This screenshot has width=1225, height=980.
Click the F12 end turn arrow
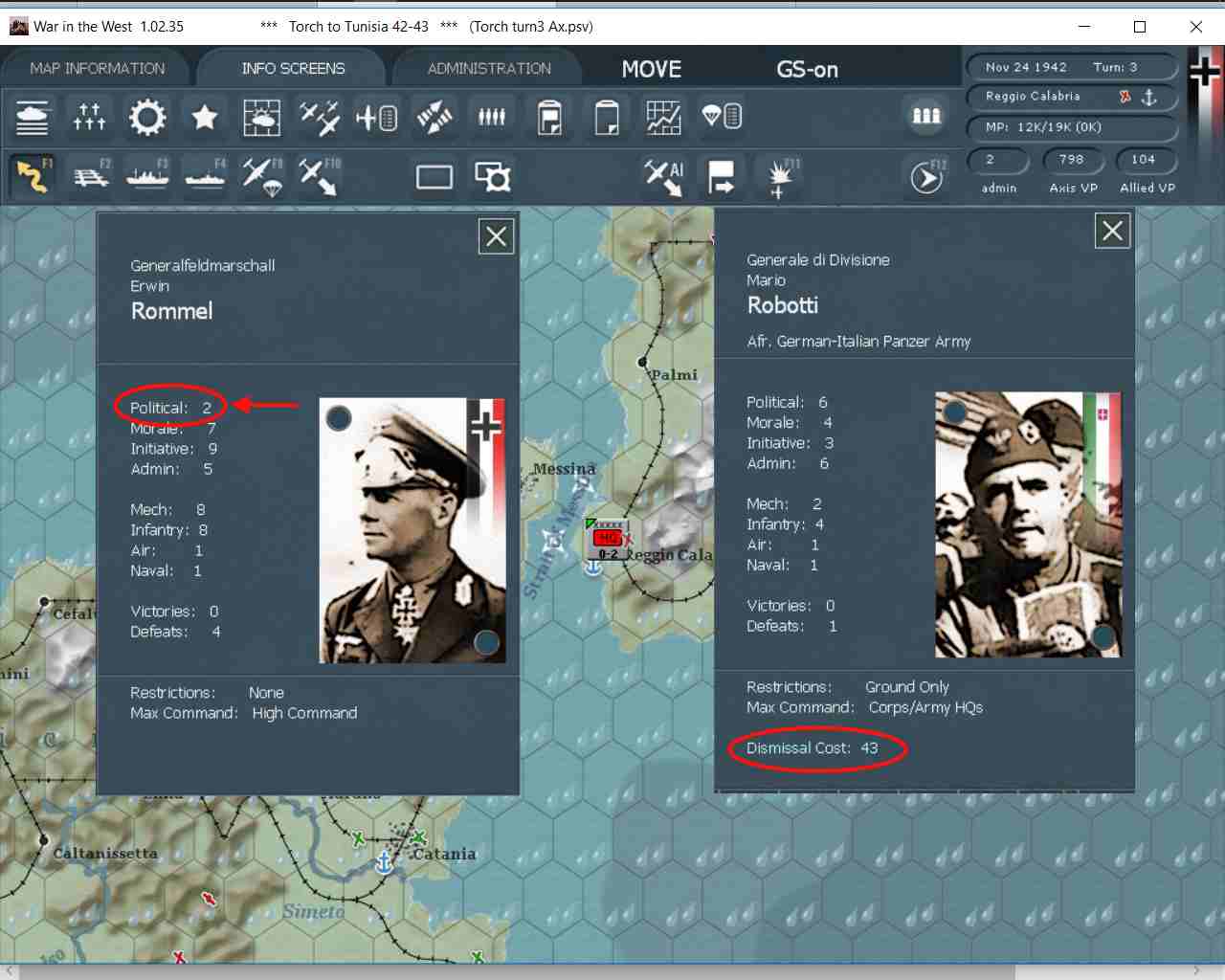pyautogui.click(x=927, y=176)
